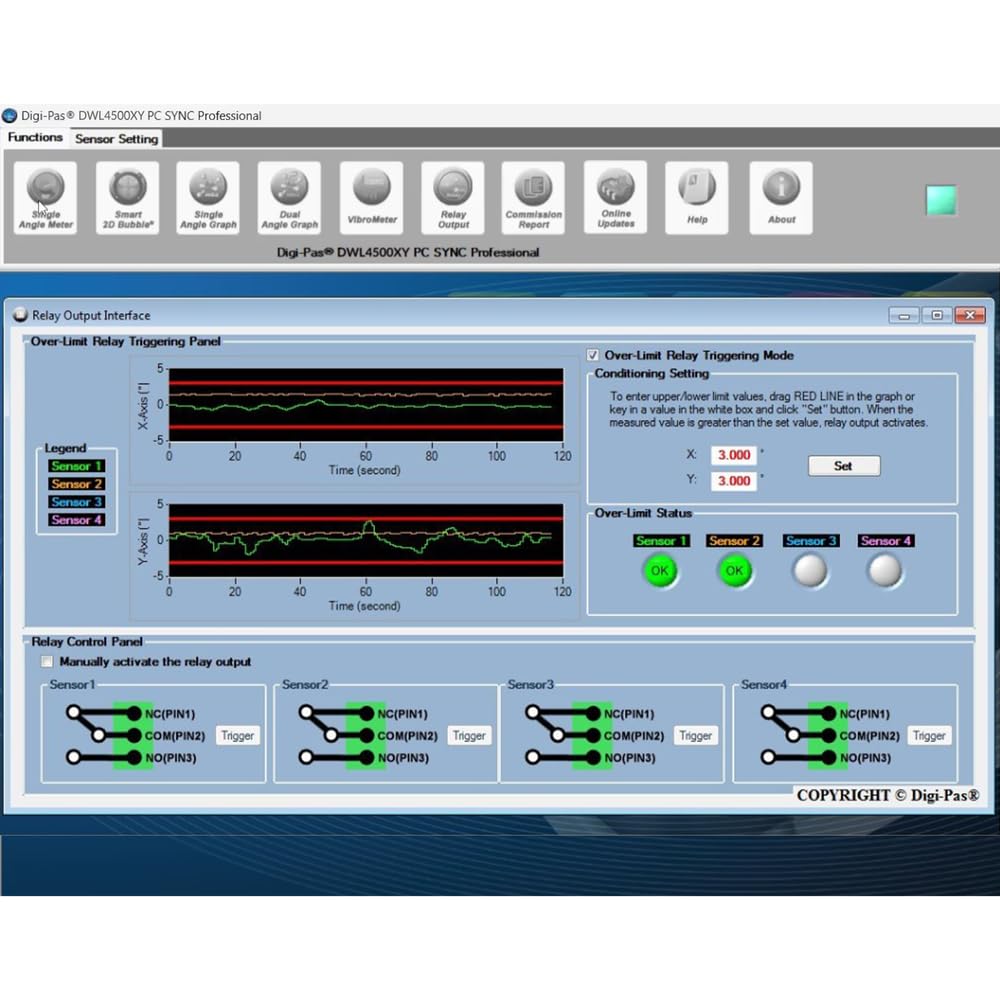Check for Online Updates
Screen dimensions: 1000x1000
point(615,197)
